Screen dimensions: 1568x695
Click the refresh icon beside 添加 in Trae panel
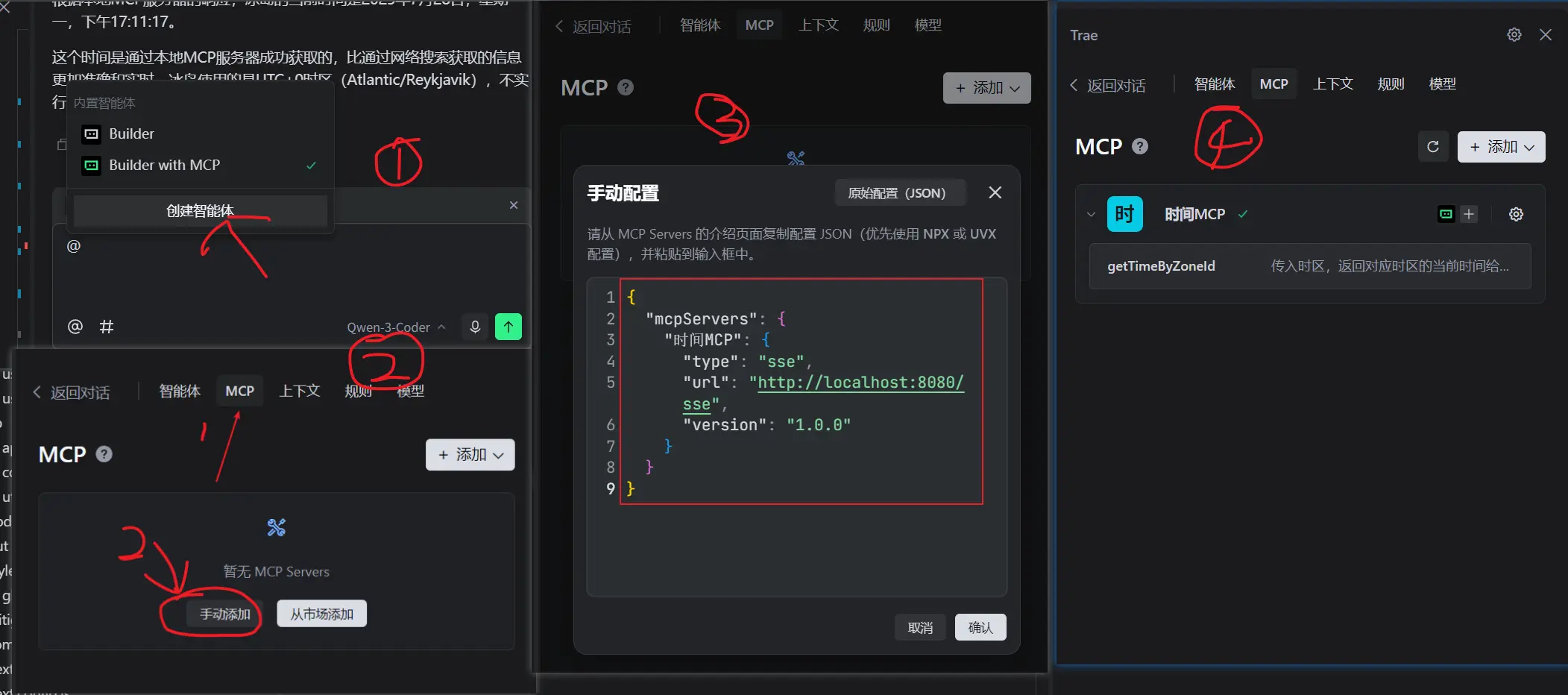pyautogui.click(x=1432, y=147)
